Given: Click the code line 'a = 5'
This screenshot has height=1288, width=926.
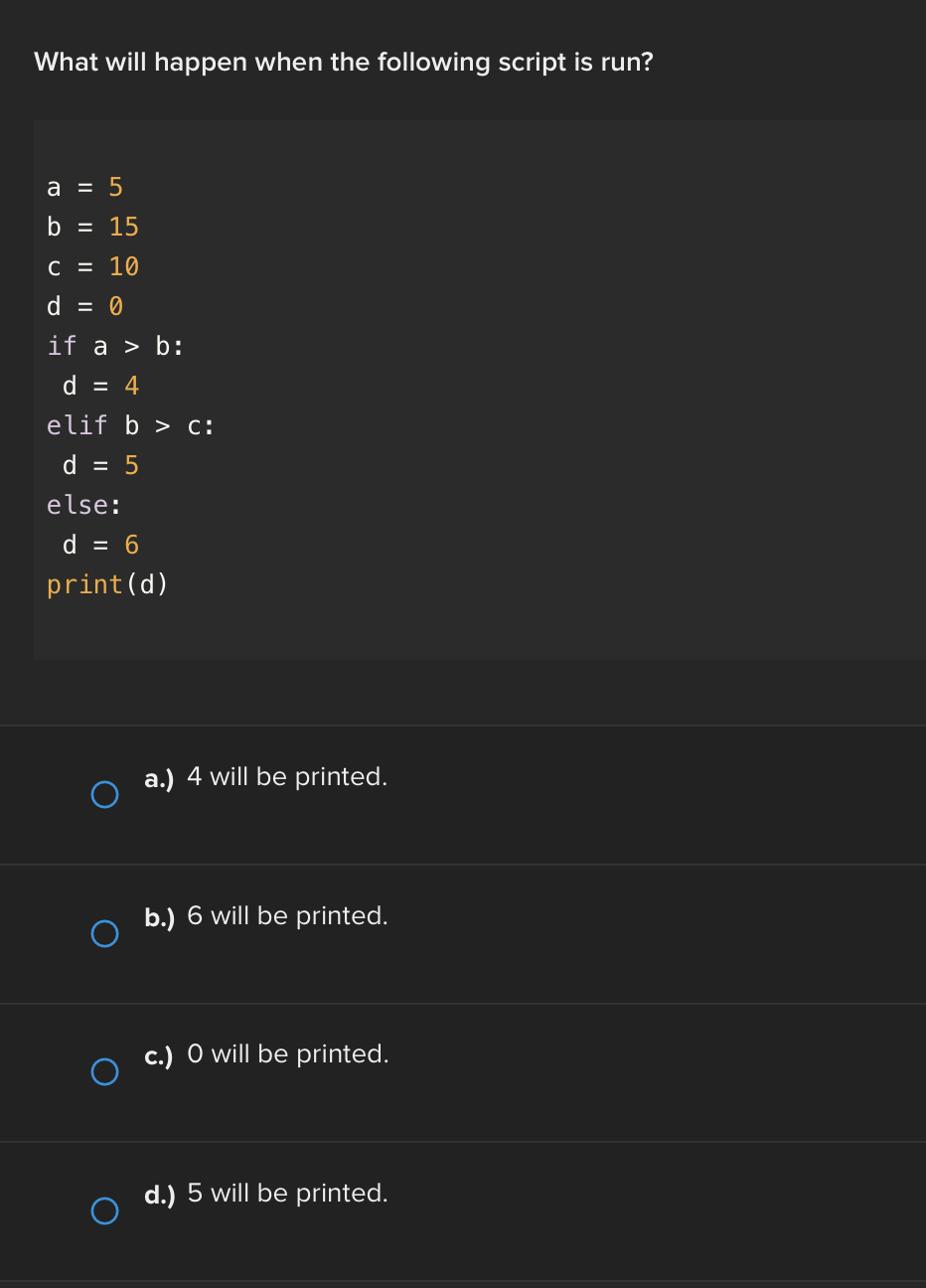Looking at the screenshot, I should click(x=83, y=187).
